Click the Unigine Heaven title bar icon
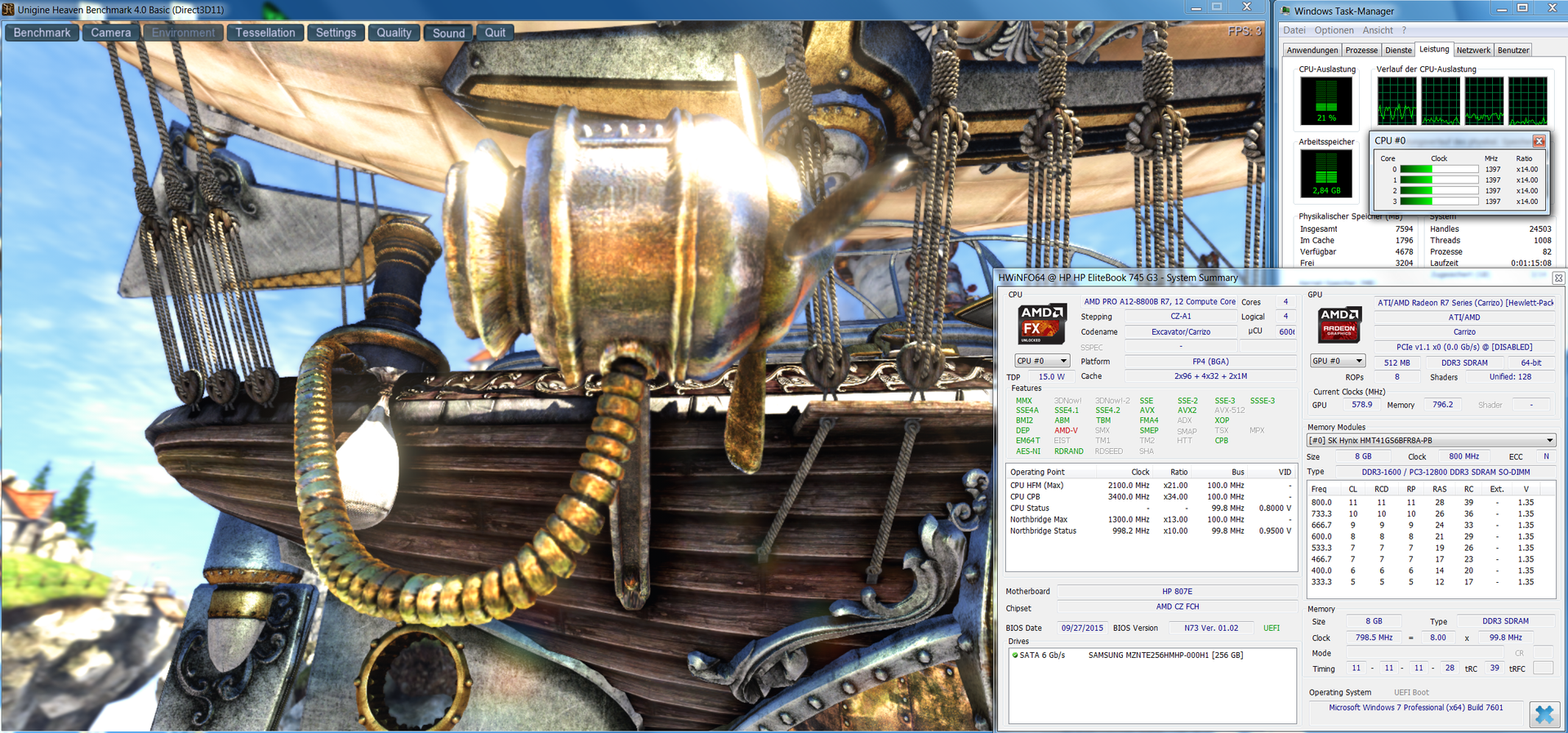This screenshot has height=733, width=1568. pyautogui.click(x=8, y=10)
